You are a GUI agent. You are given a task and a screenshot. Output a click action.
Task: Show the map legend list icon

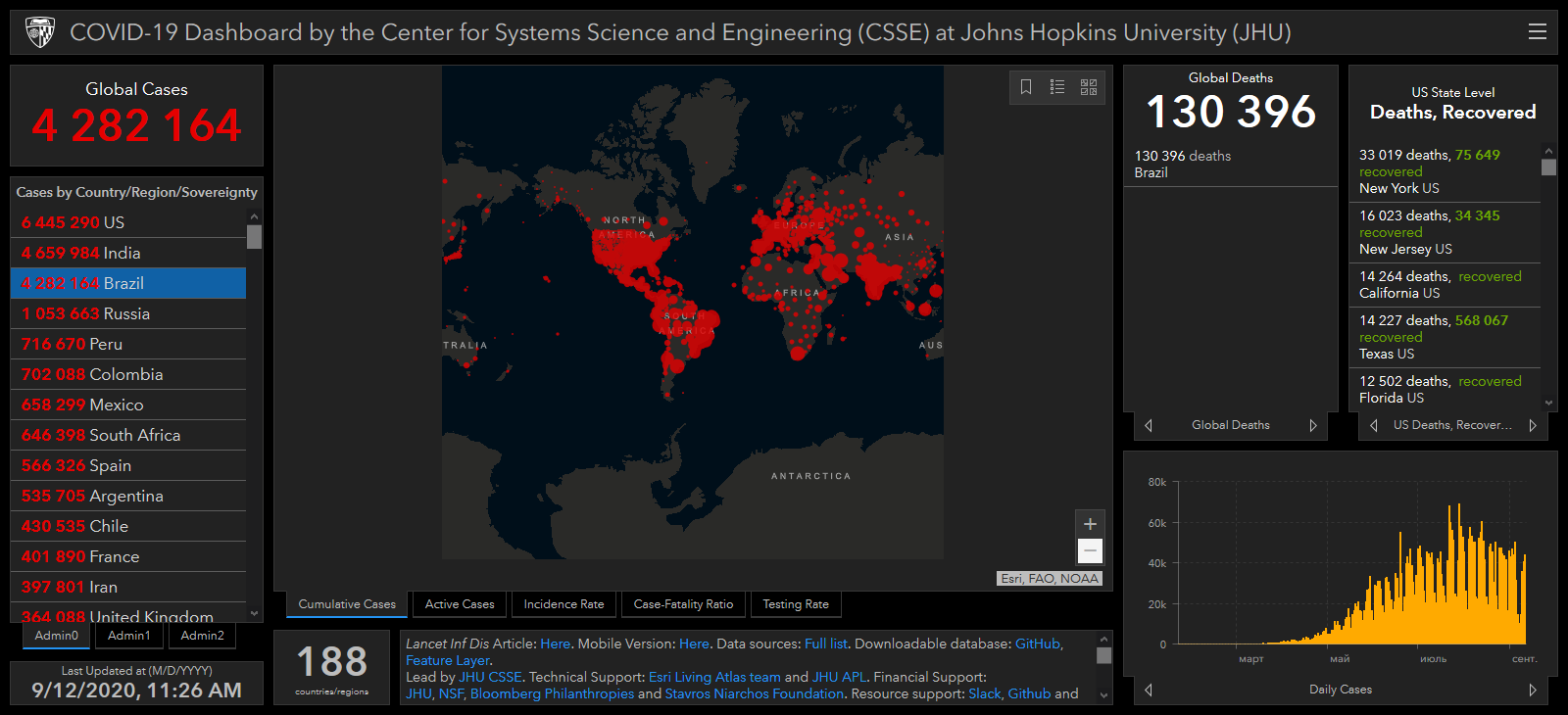pos(1057,87)
